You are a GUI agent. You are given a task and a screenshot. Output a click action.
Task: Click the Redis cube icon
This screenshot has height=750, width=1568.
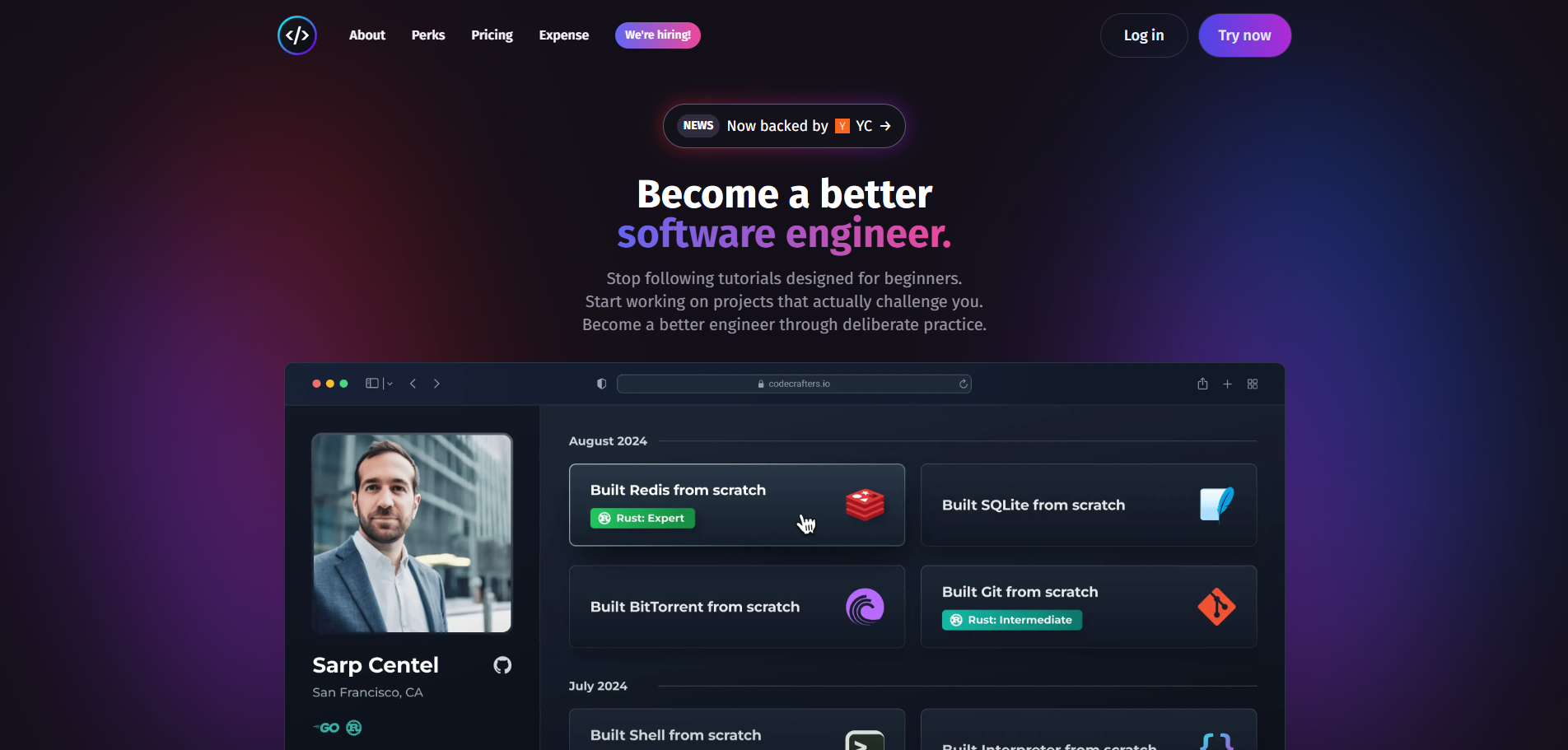tap(865, 505)
